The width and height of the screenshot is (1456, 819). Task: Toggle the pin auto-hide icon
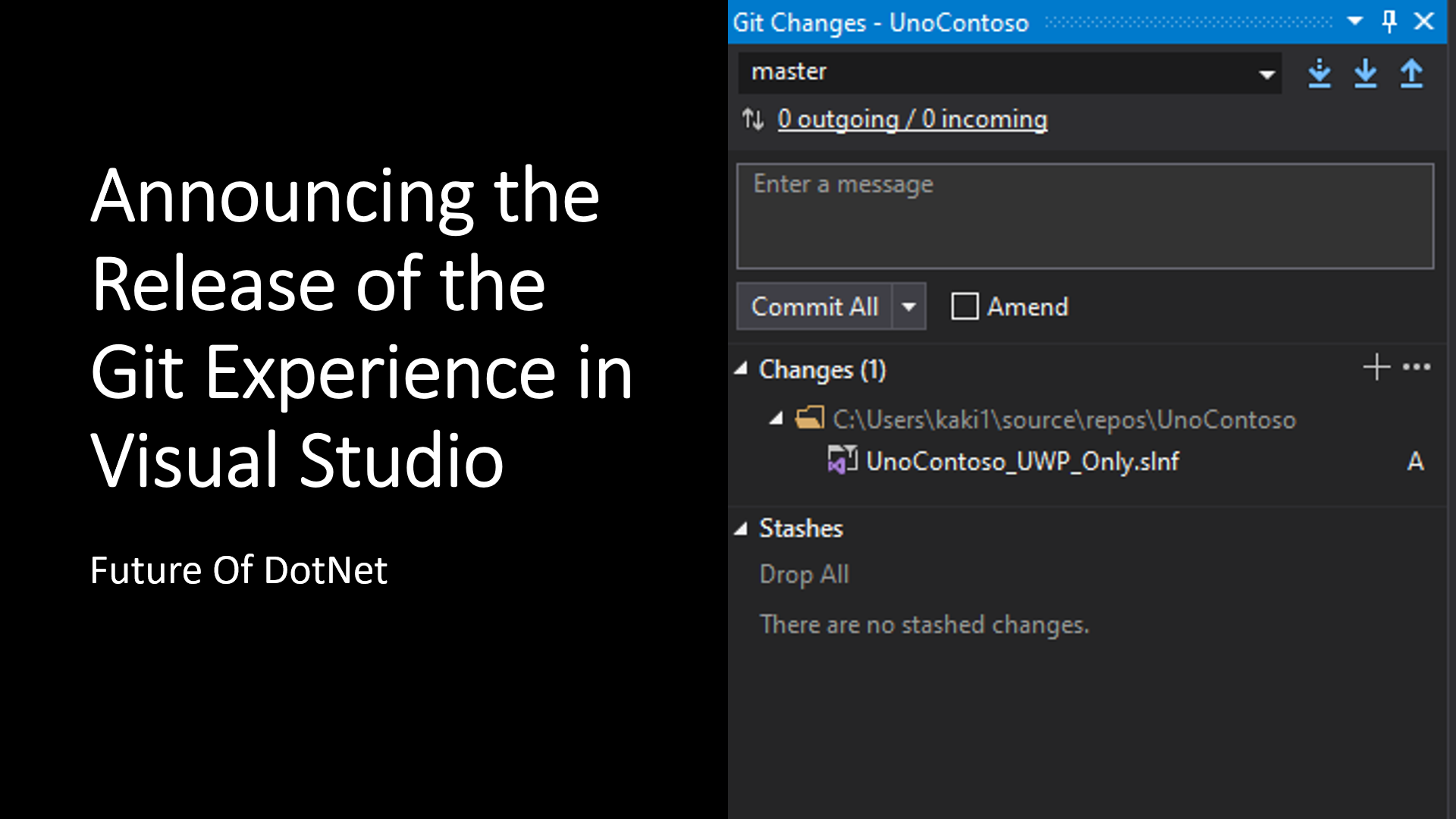pyautogui.click(x=1389, y=21)
